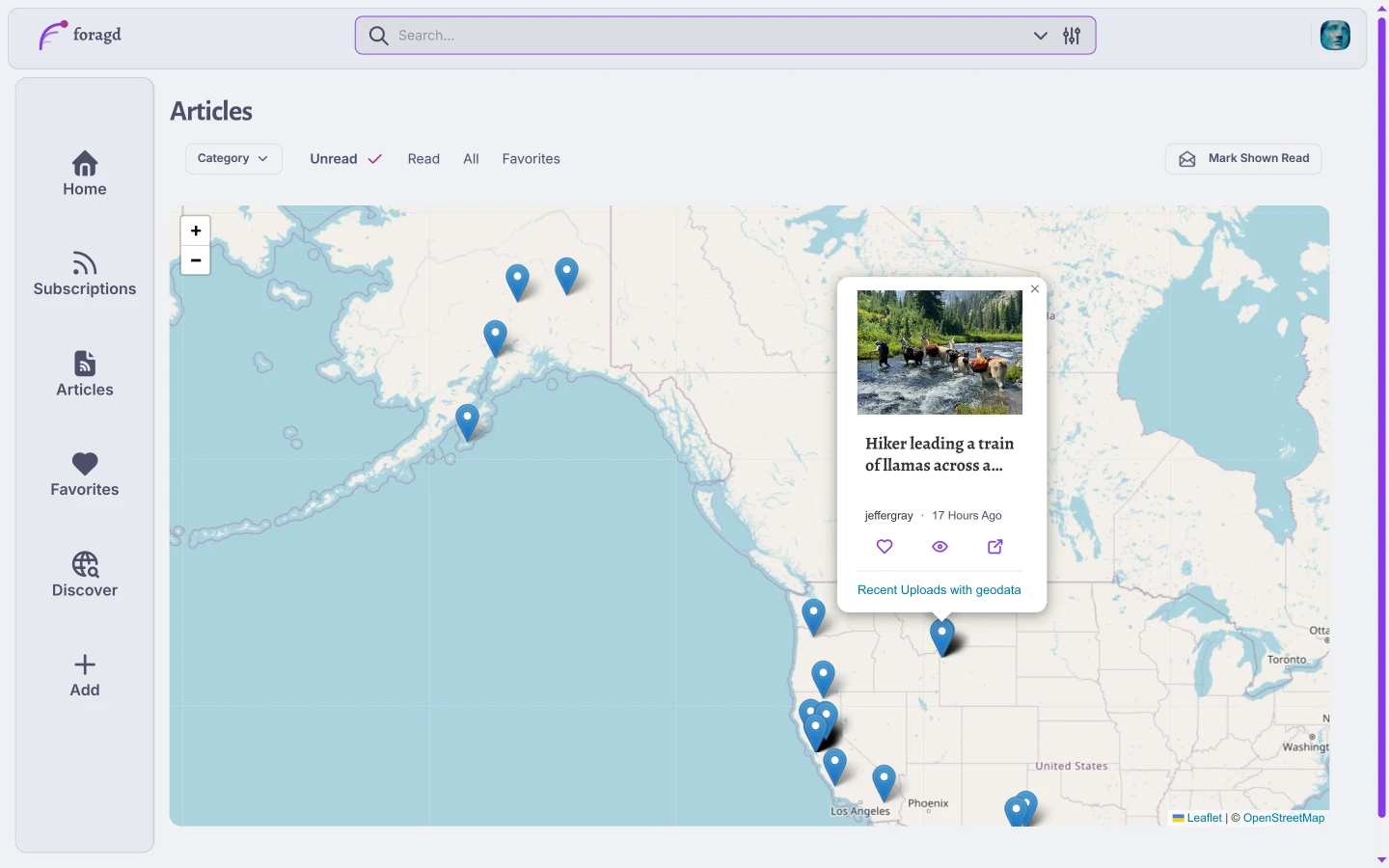Zoom in on the map

coord(196,231)
